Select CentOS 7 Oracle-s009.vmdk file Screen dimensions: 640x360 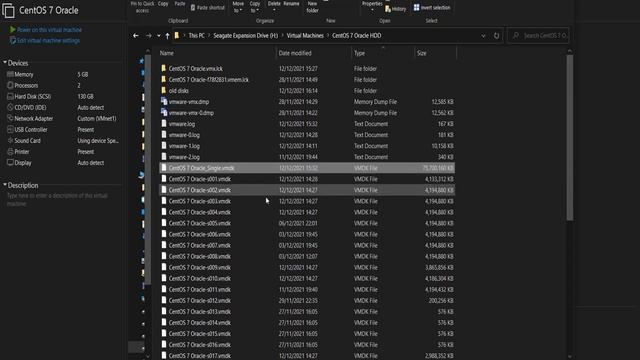(x=307, y=267)
